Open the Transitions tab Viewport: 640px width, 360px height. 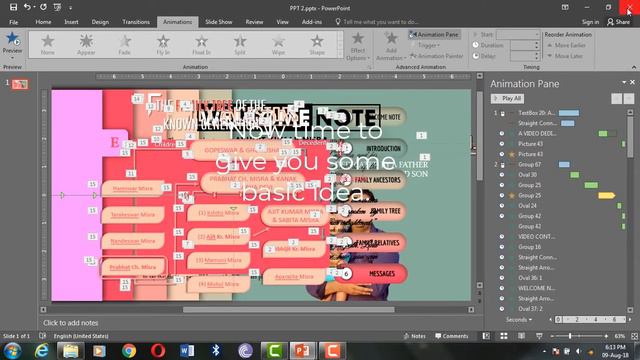pos(136,22)
